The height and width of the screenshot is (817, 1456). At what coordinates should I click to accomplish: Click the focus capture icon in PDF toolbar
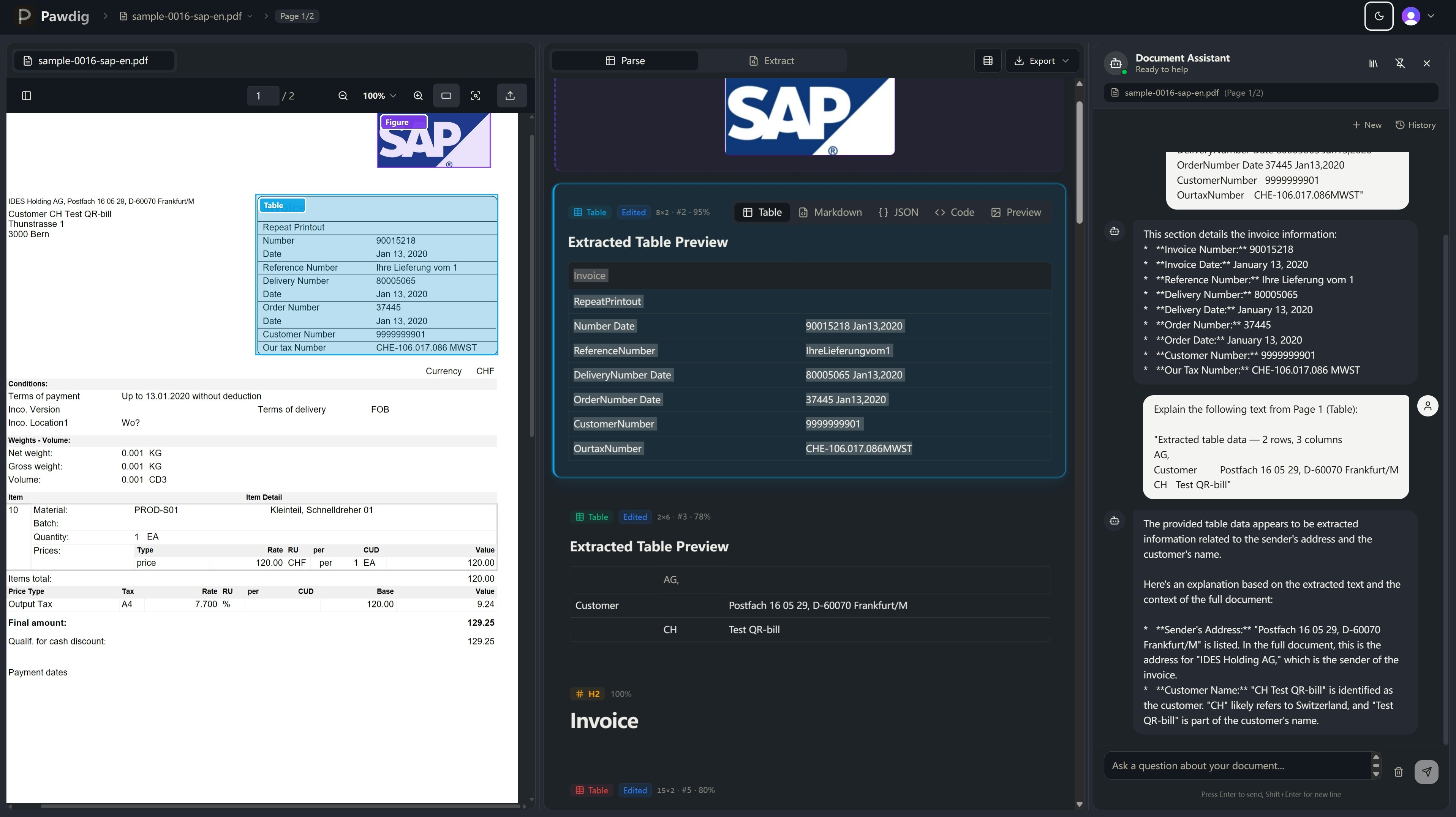[x=476, y=96]
